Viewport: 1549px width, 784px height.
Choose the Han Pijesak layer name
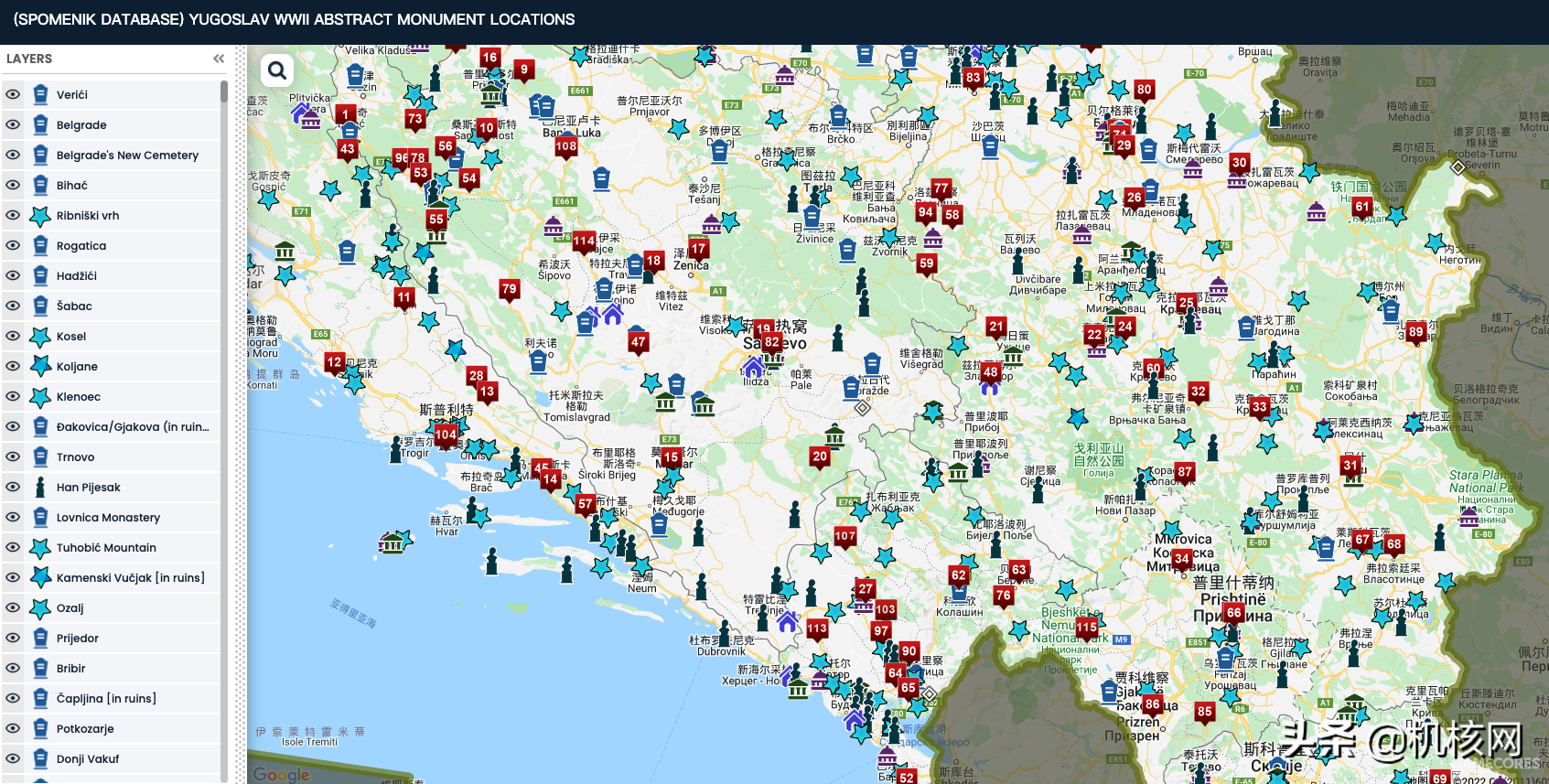(88, 487)
